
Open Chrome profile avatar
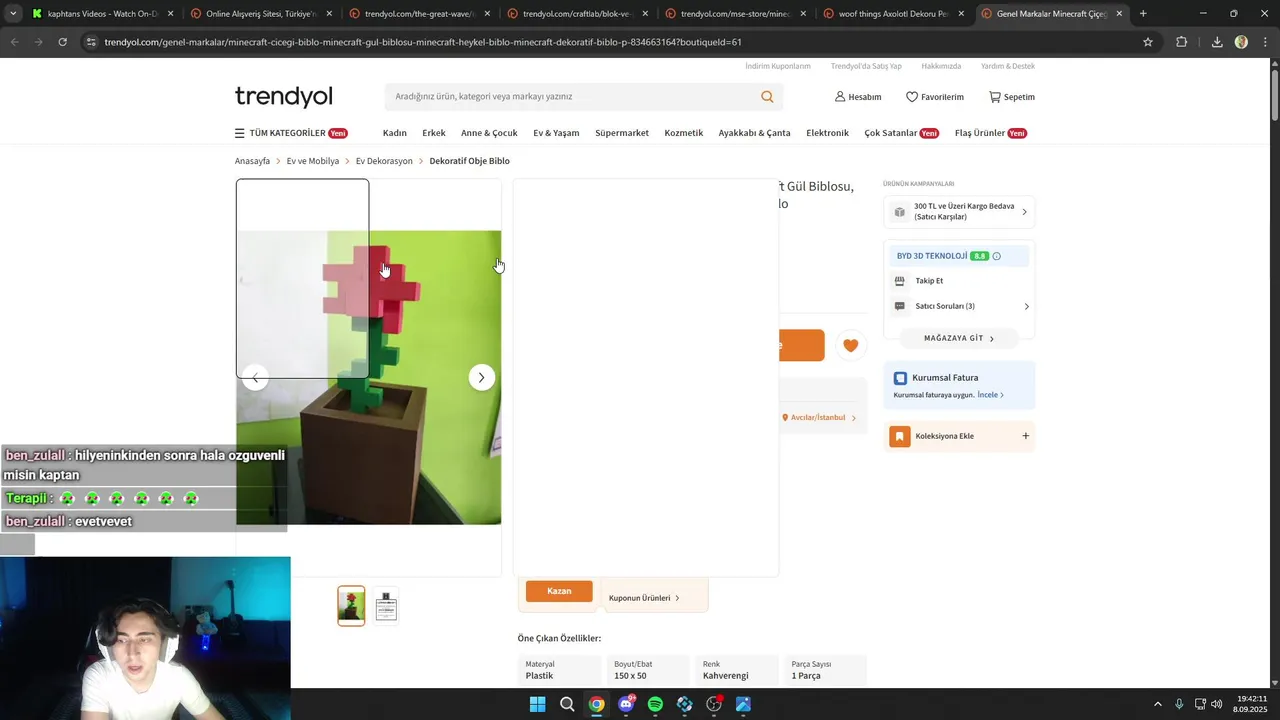pos(1241,42)
